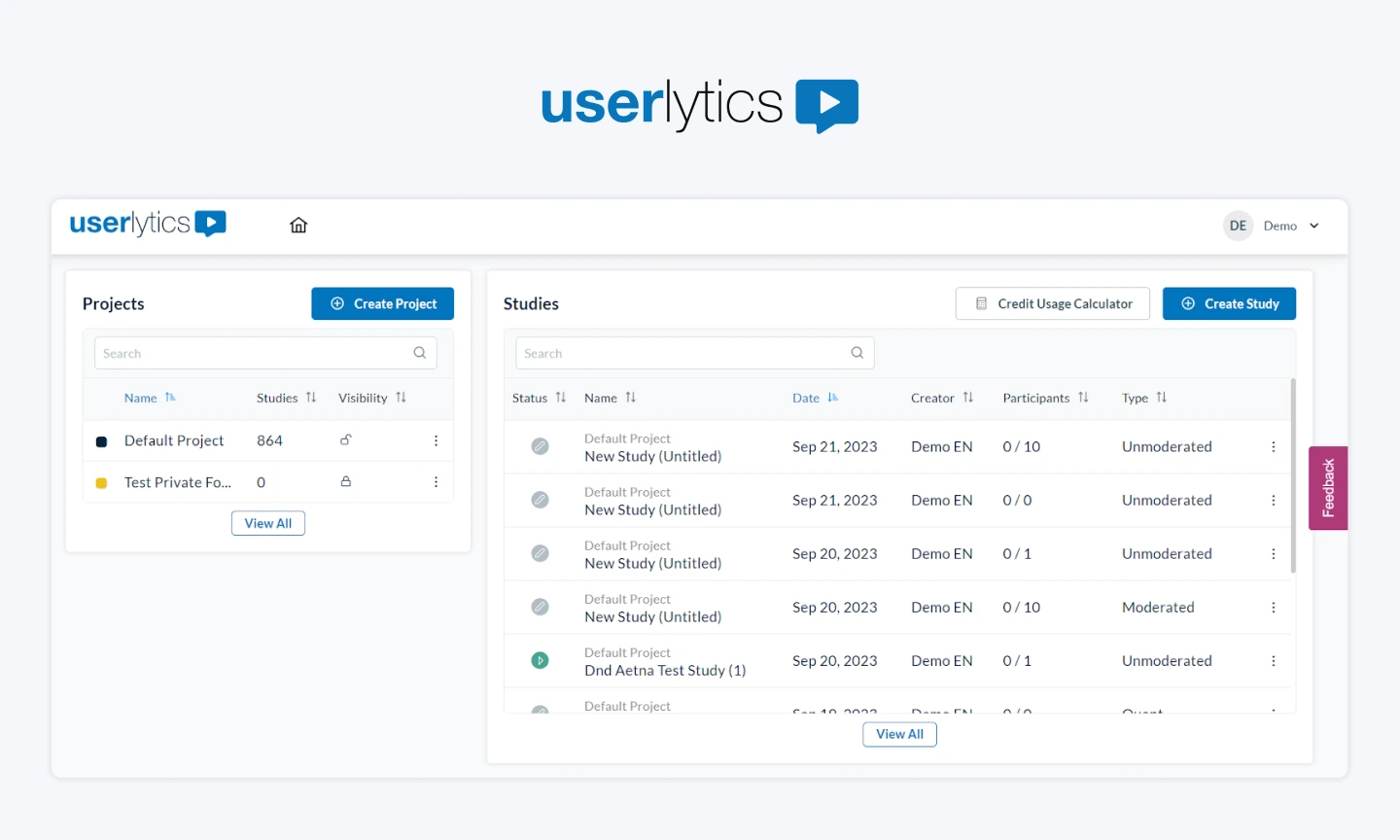Sort projects by Name
This screenshot has height=840, width=1400.
tap(150, 398)
